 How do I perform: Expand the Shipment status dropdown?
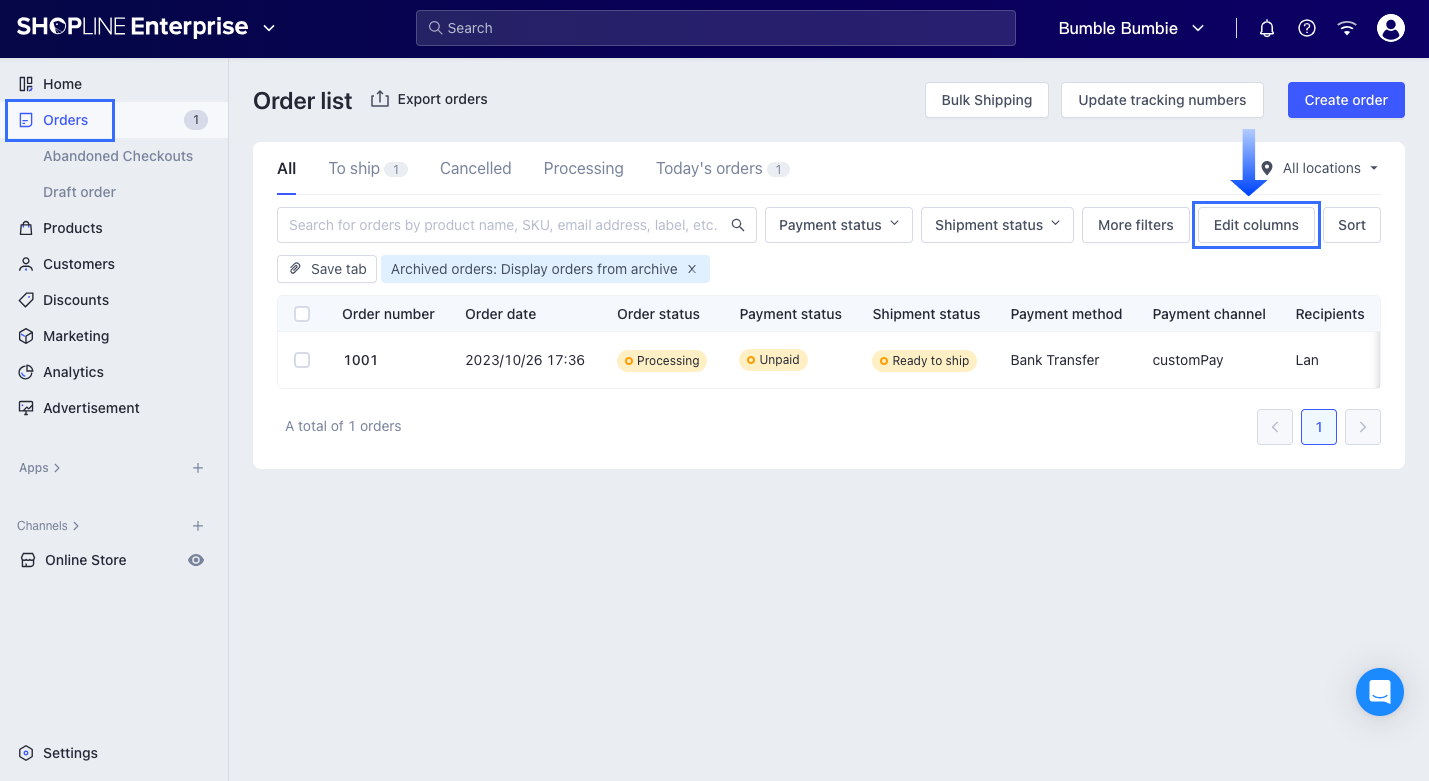996,225
